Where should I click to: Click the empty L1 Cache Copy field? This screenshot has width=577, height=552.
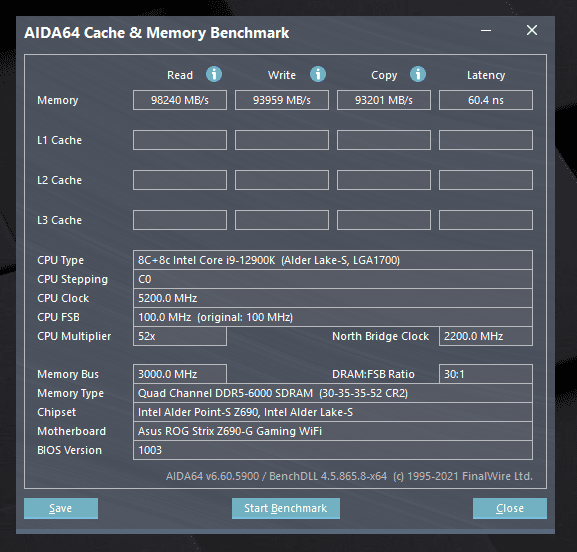384,140
